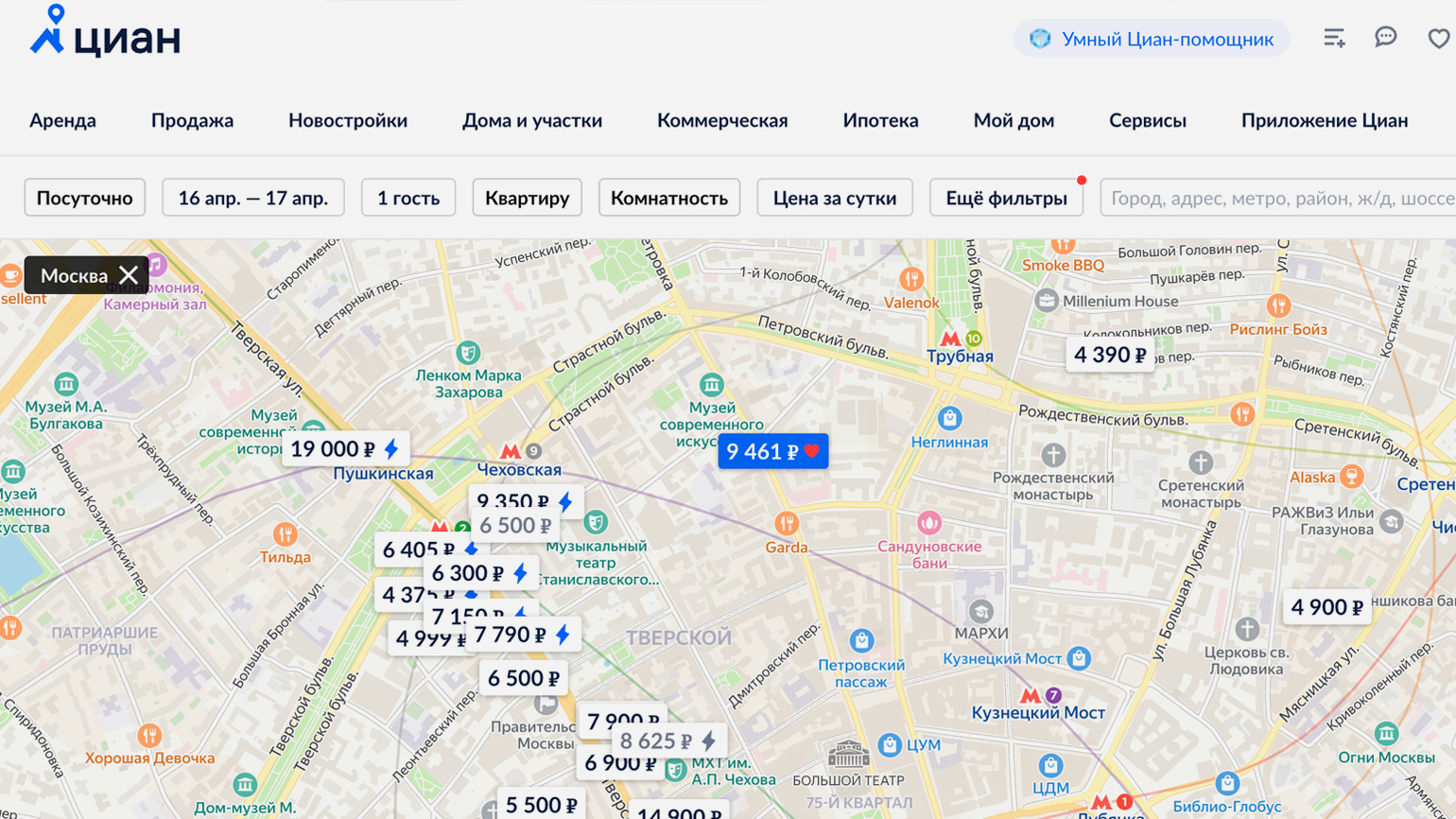Click the Рислинг Бойз restaurant icon

point(1279,305)
